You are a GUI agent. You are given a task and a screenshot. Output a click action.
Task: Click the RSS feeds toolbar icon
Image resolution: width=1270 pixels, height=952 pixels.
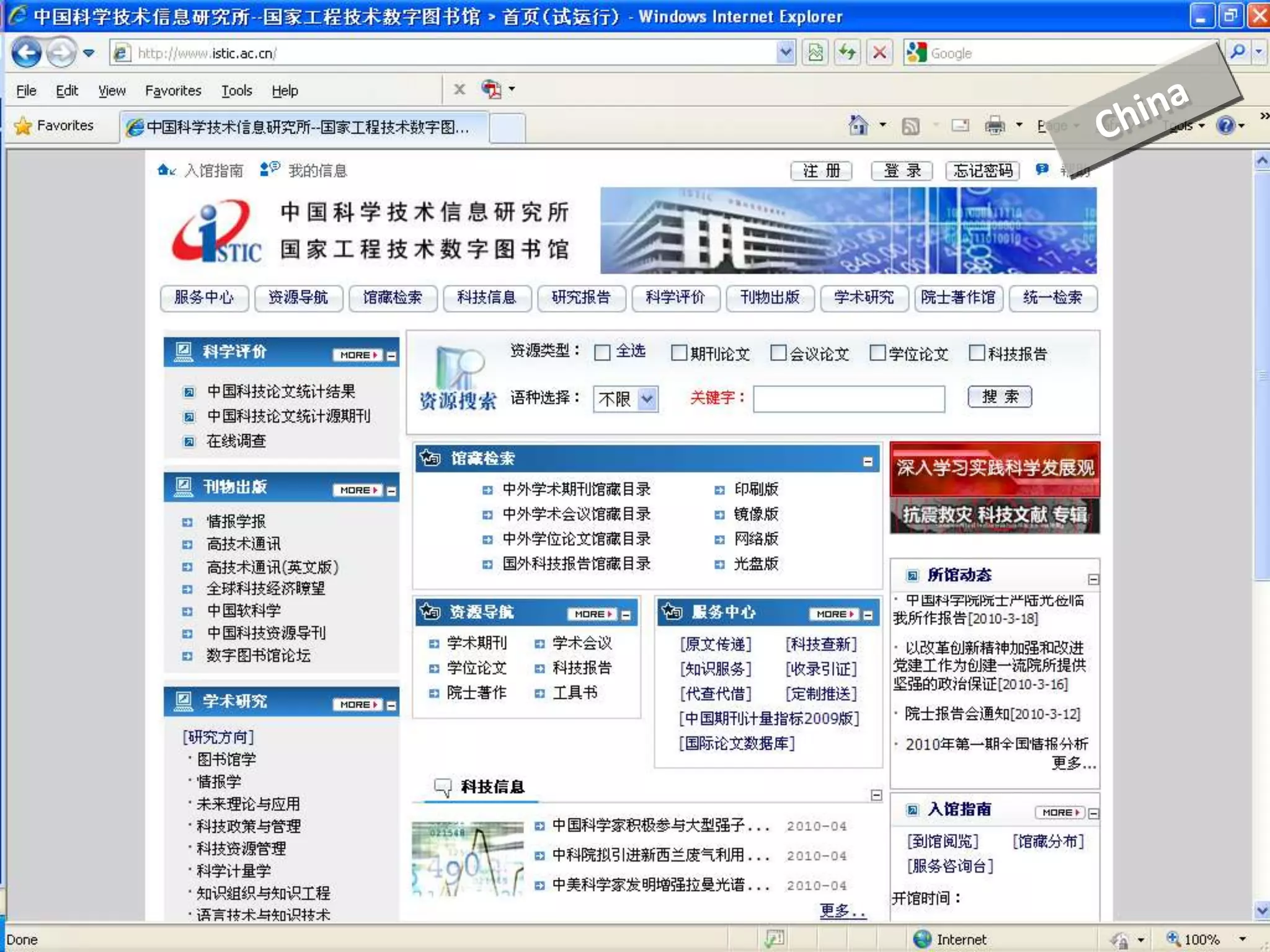910,126
